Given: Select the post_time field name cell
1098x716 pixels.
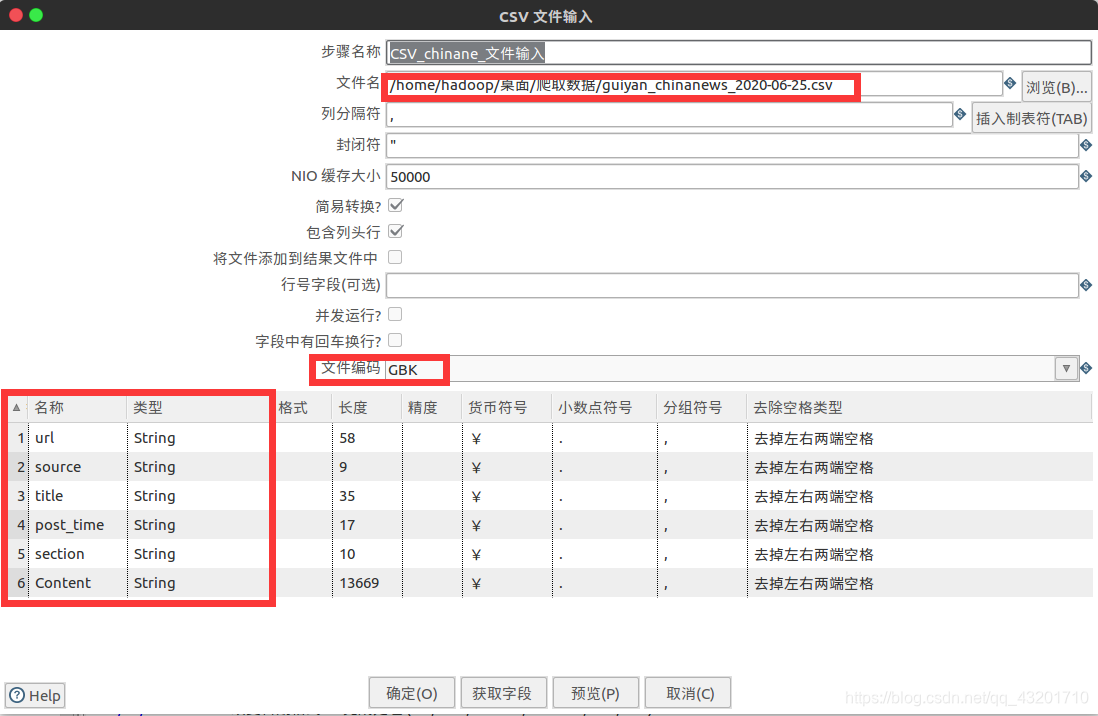Looking at the screenshot, I should click(x=78, y=525).
